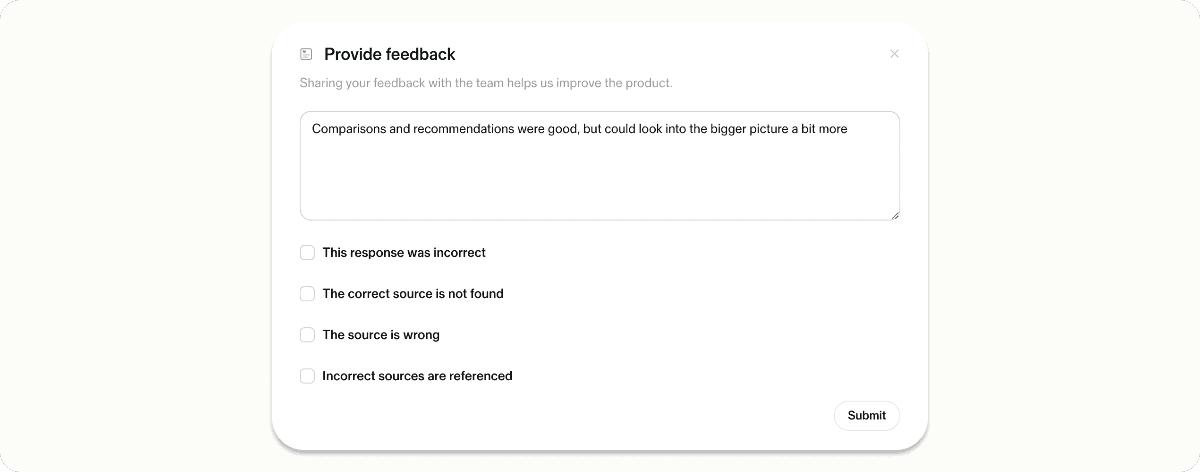Viewport: 1200px width, 472px height.
Task: Enable 'The source is wrong' checkbox
Action: pos(308,335)
